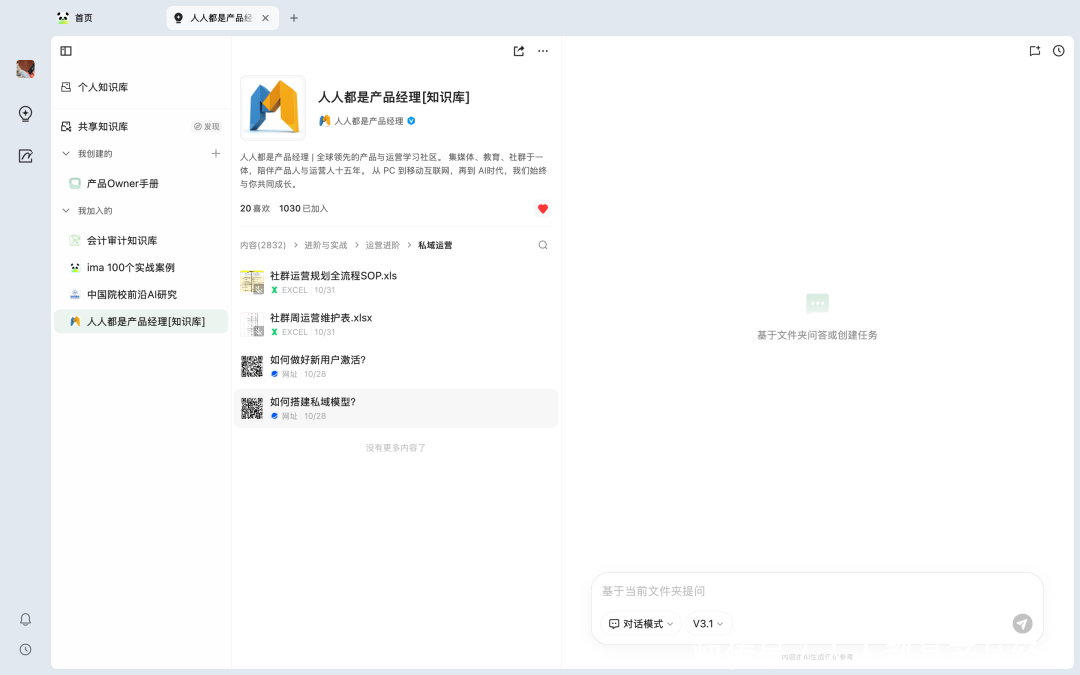Click the 发现 discover button
Screen dimensions: 1080x675
[x=206, y=127]
